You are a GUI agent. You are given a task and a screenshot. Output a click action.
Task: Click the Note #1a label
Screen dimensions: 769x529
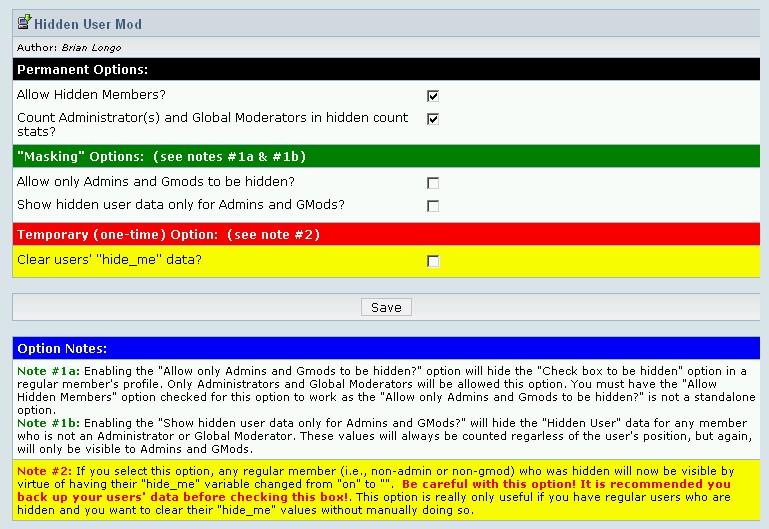coord(48,371)
